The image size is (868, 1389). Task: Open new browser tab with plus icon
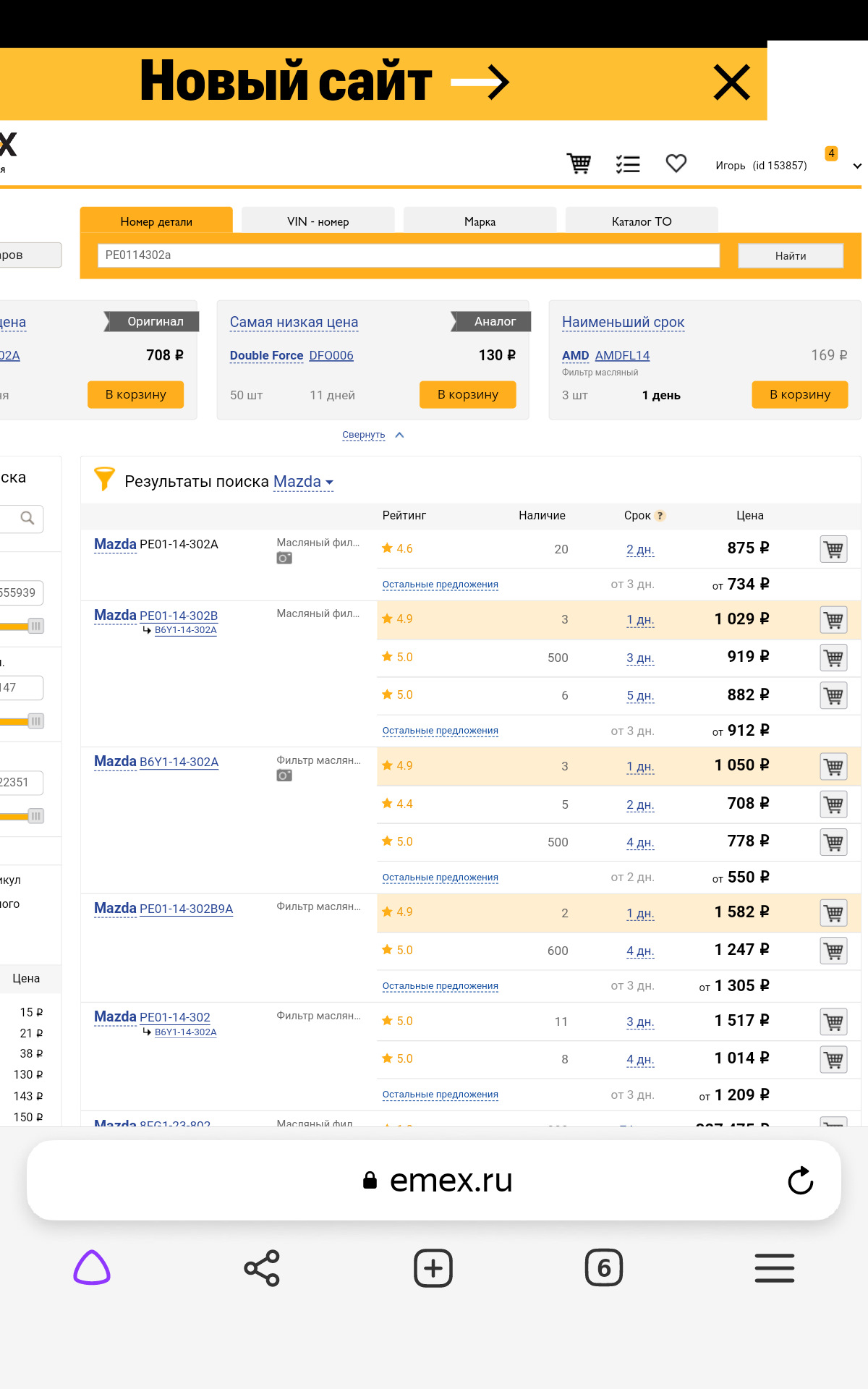click(x=433, y=1268)
